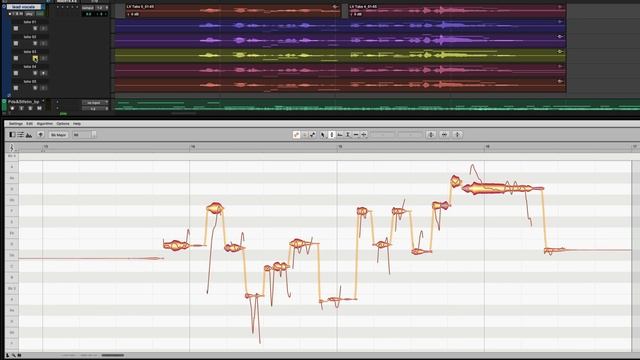The image size is (640, 360).
Task: Open the 'no input' selector on green track
Action: click(x=95, y=102)
